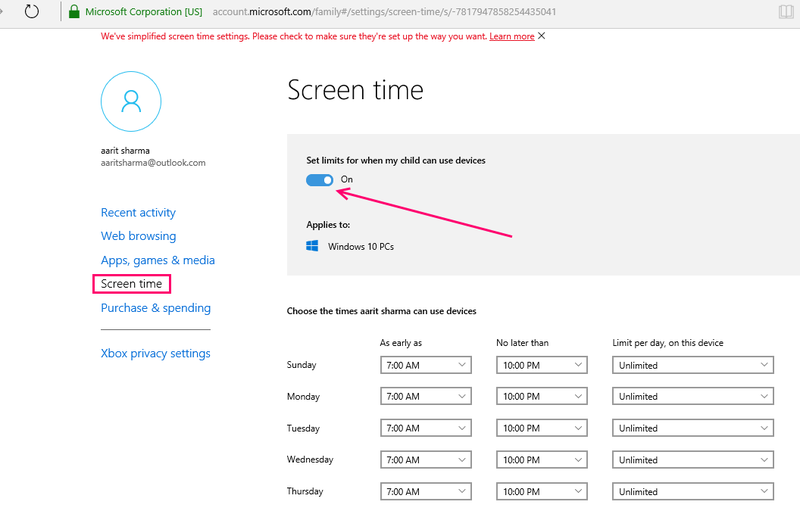
Task: Expand Sunday As early as dropdown
Action: pos(426,365)
